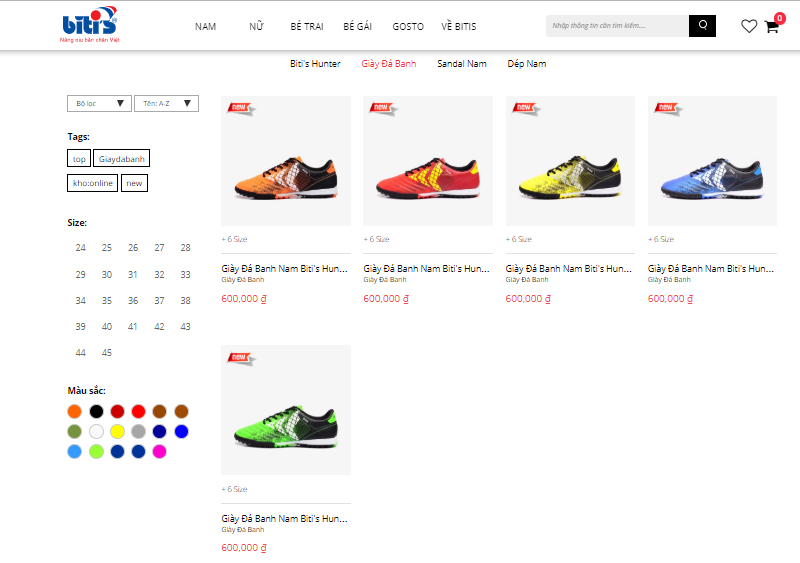The height and width of the screenshot is (563, 800).
Task: Open the GOSTO menu
Action: 408,27
